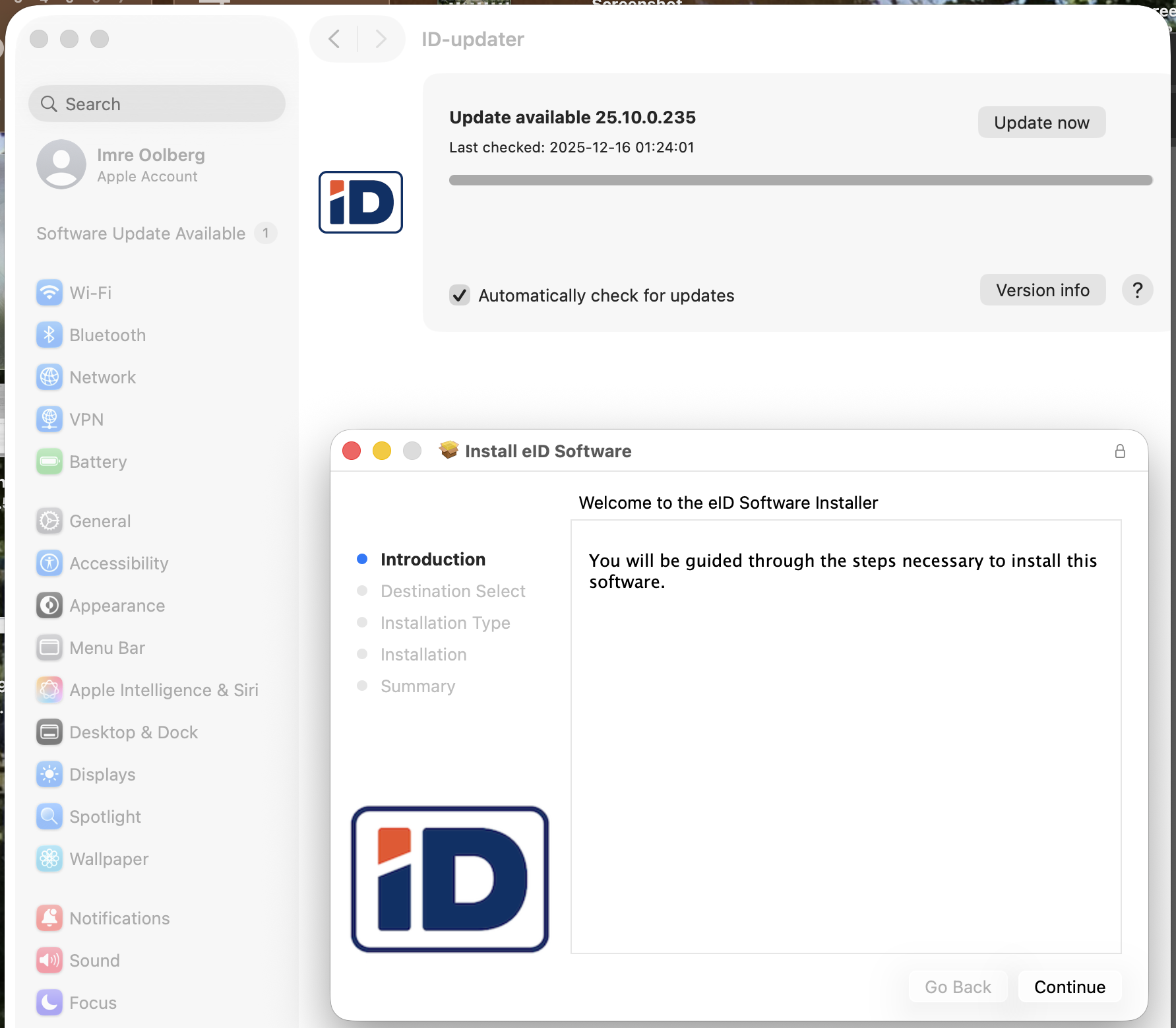Image resolution: width=1176 pixels, height=1028 pixels.
Task: Open Bluetooth settings icon
Action: pos(49,335)
